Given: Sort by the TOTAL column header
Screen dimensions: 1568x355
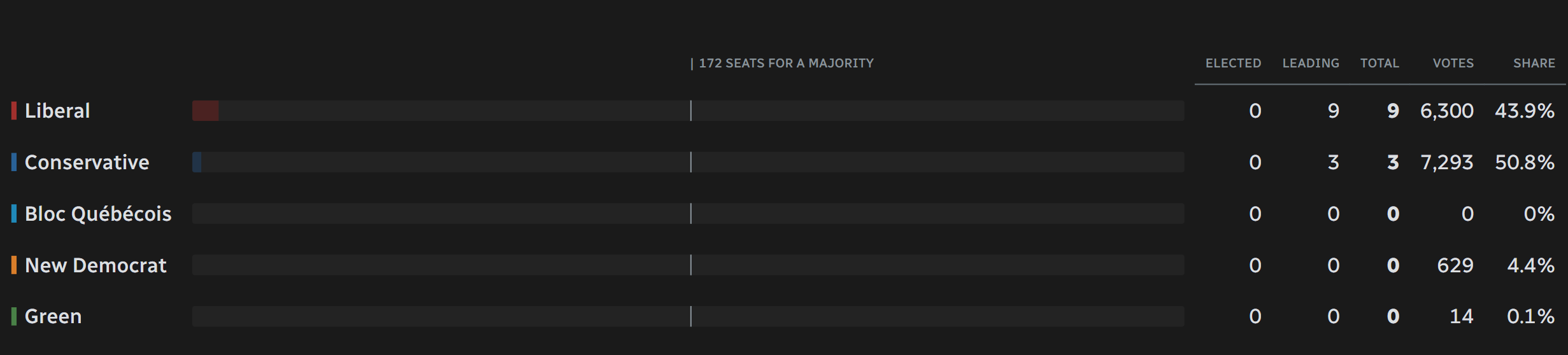Looking at the screenshot, I should [1379, 63].
